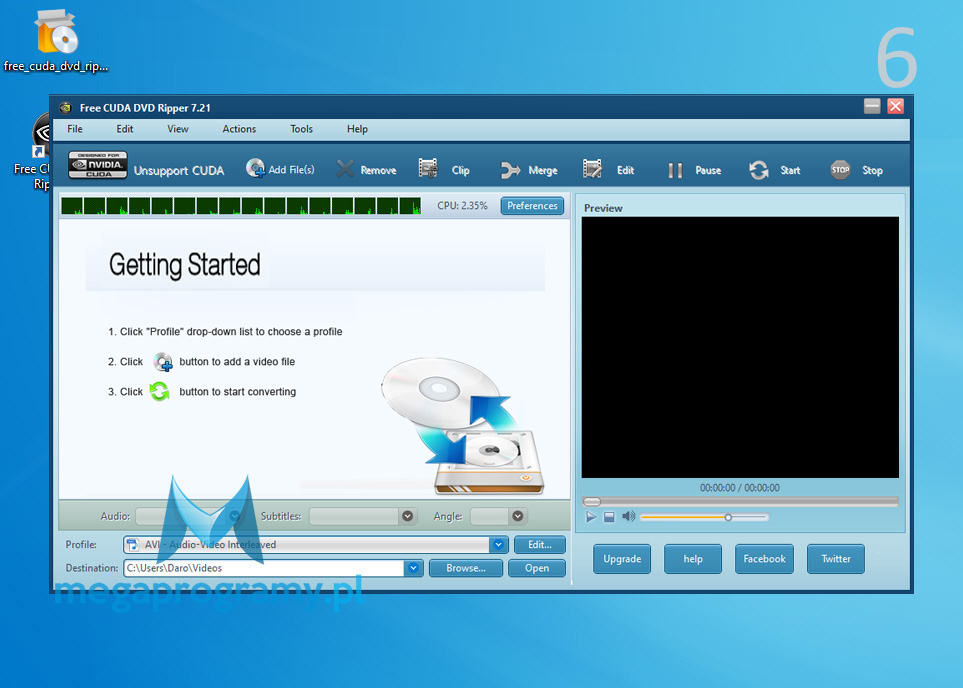
Task: Click the Remove X icon in toolbar
Action: point(345,169)
